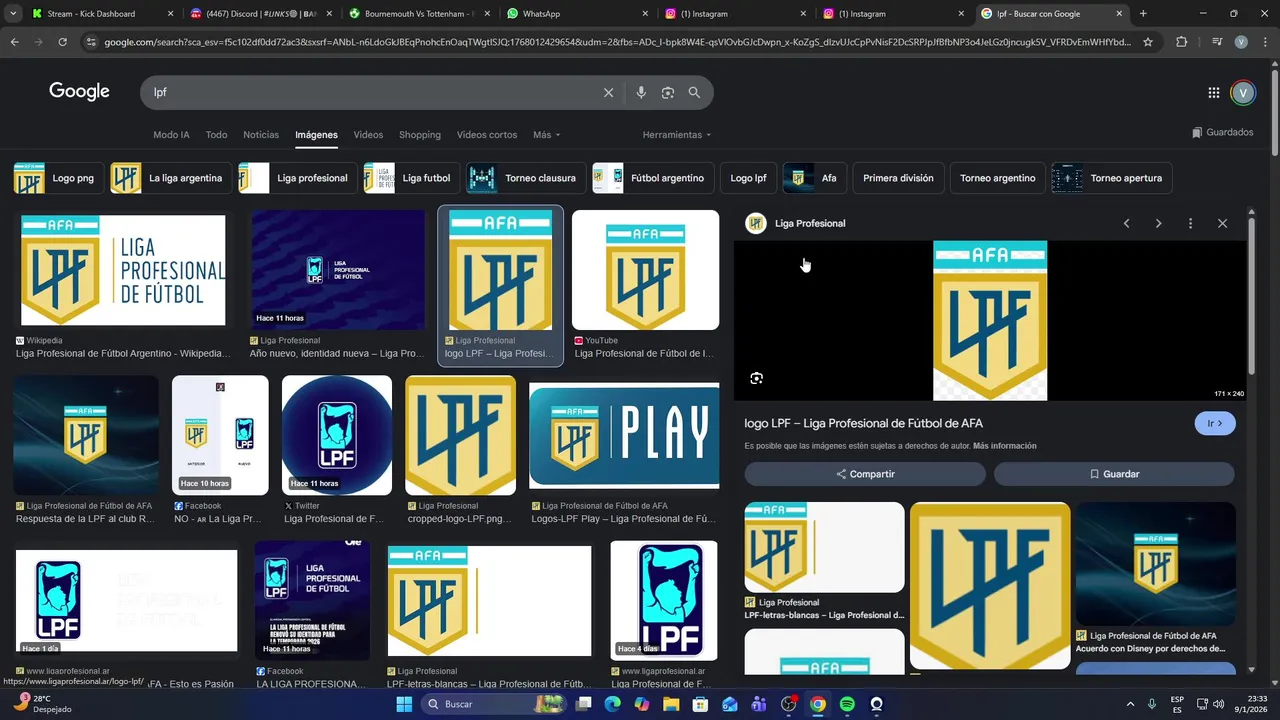Image resolution: width=1280 pixels, height=720 pixels.
Task: Click the Lens icon on the previewed image
Action: (x=756, y=378)
